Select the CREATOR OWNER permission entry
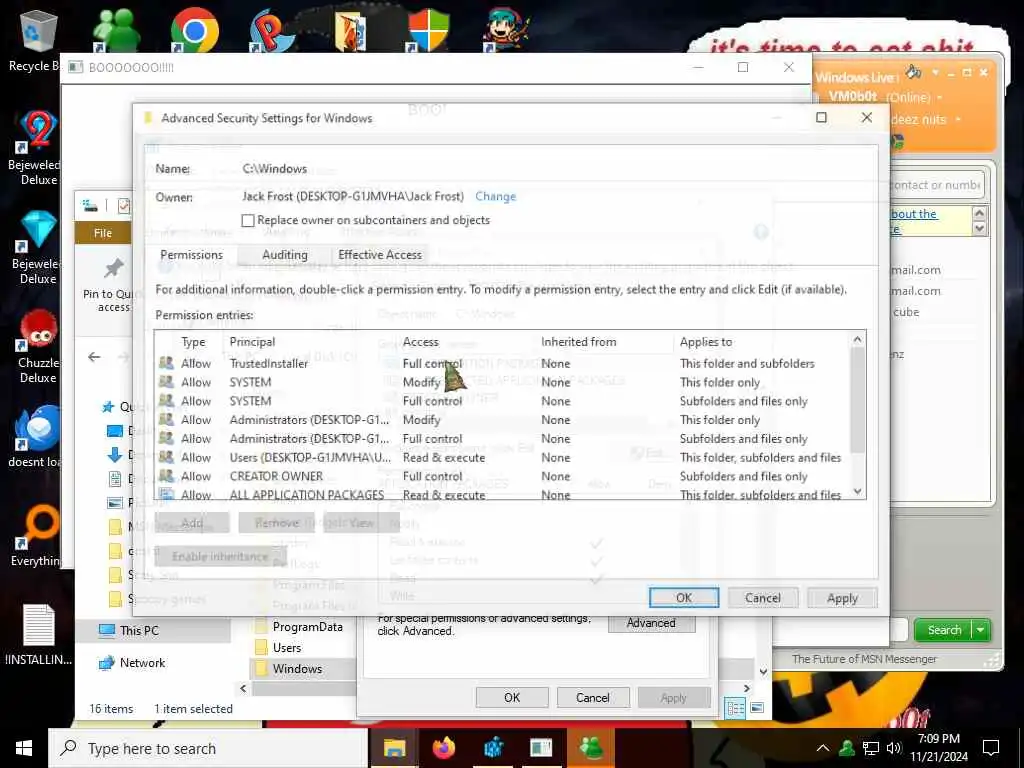 tap(503, 477)
